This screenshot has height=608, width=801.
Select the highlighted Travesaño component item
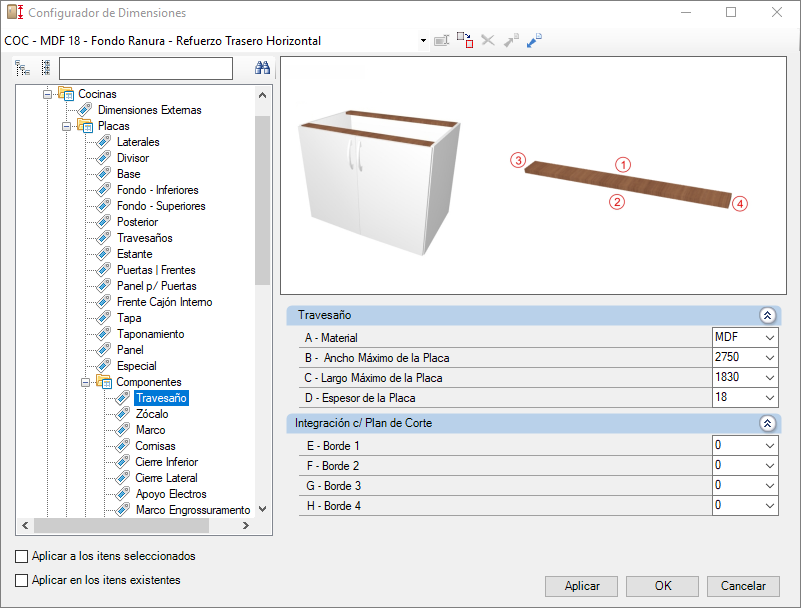click(x=161, y=398)
